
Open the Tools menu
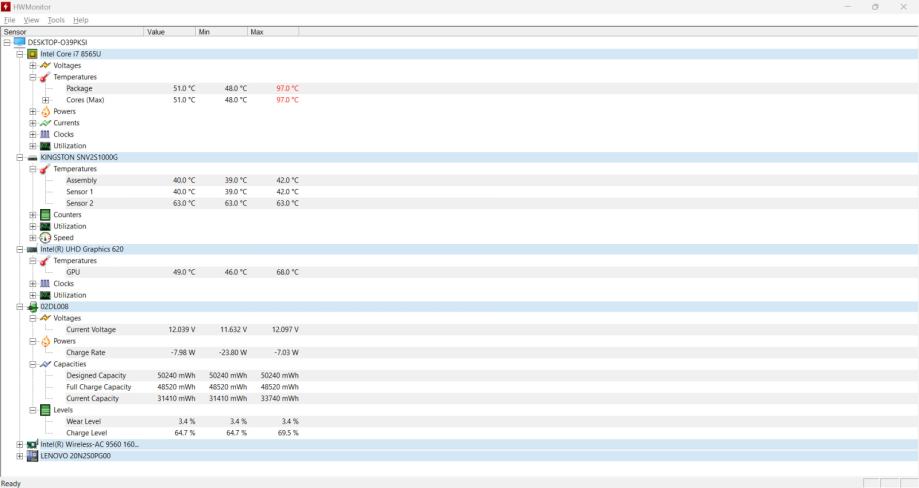[x=56, y=20]
